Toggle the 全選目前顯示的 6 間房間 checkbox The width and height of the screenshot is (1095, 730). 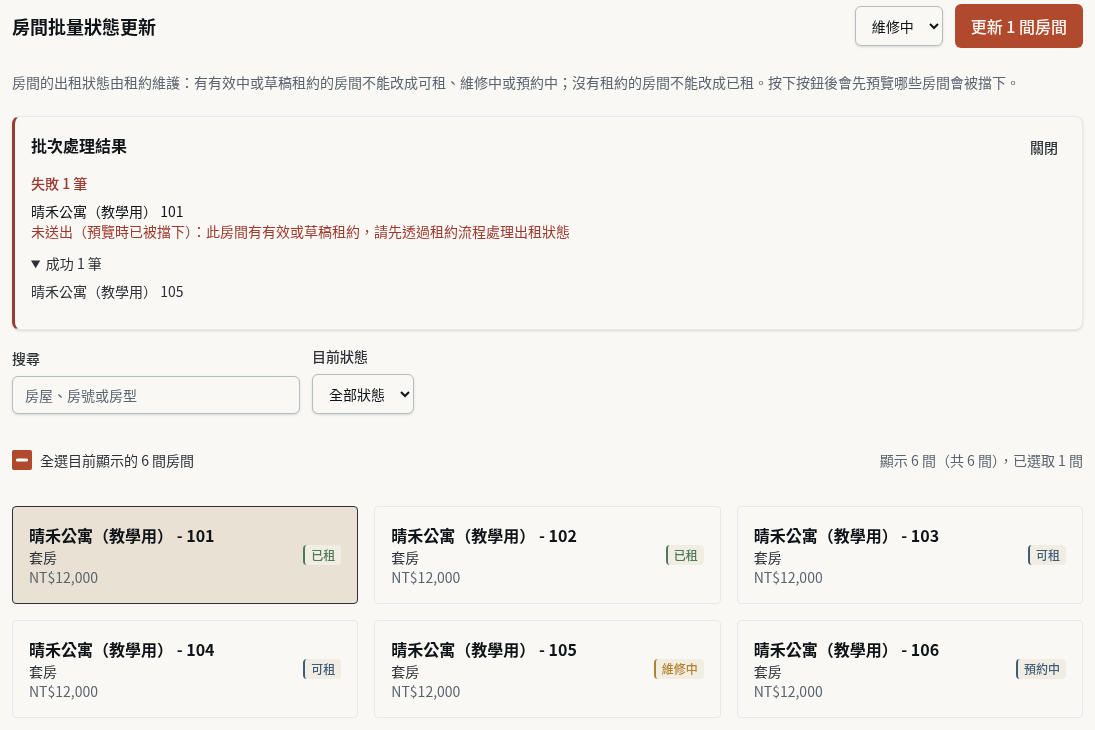point(22,460)
